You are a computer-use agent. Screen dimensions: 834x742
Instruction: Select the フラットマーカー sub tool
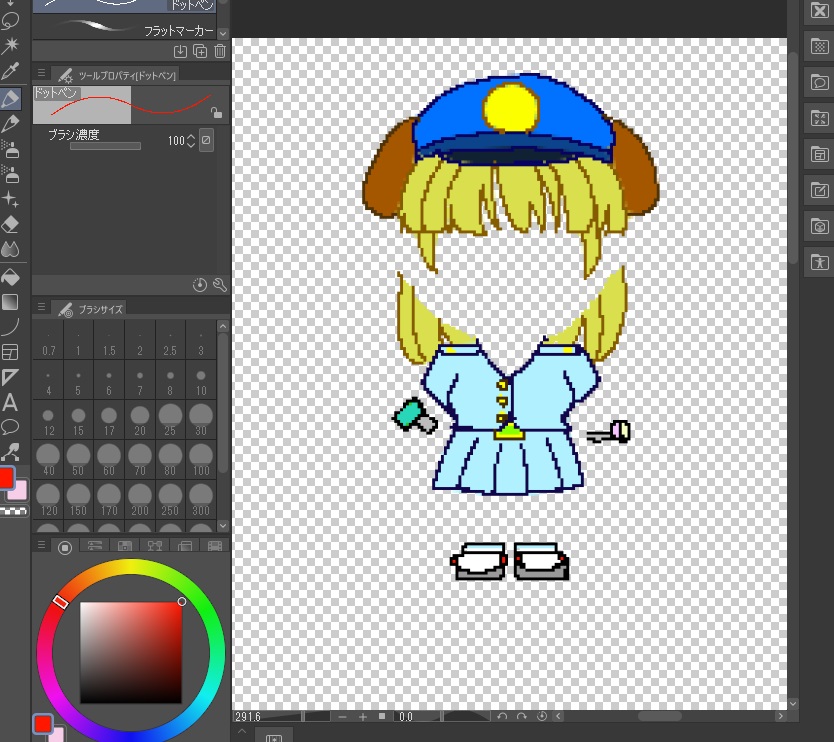pyautogui.click(x=125, y=28)
